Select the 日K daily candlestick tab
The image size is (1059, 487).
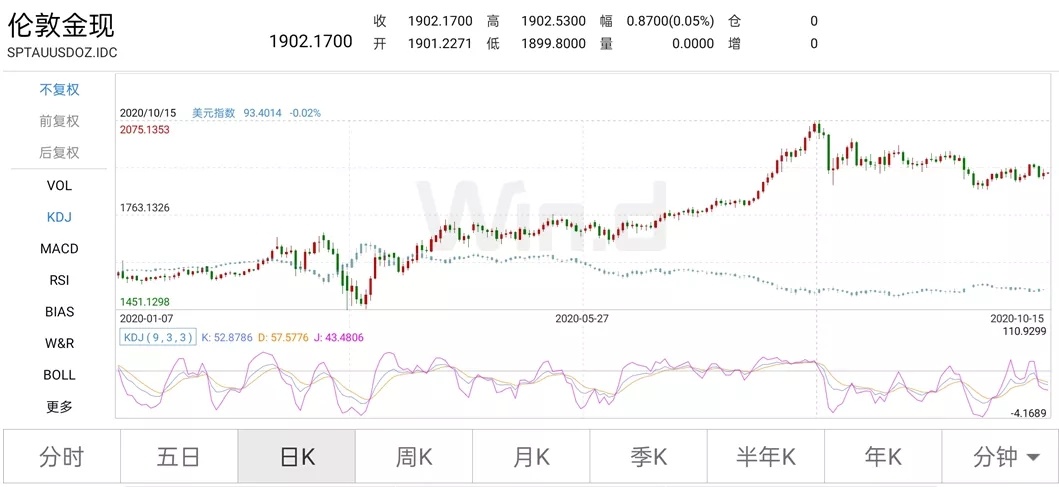tap(296, 457)
